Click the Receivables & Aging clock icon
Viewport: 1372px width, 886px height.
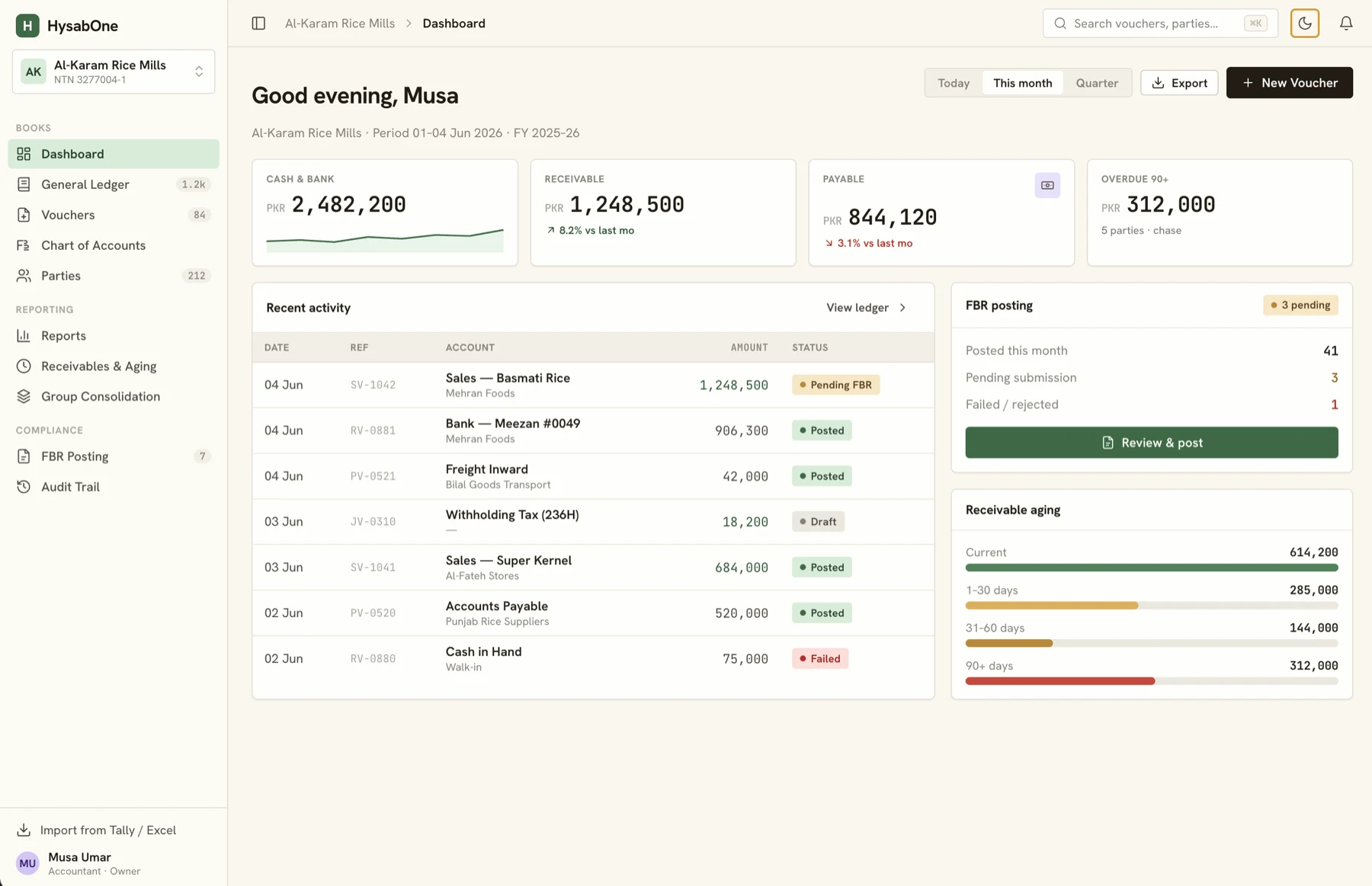[x=24, y=366]
